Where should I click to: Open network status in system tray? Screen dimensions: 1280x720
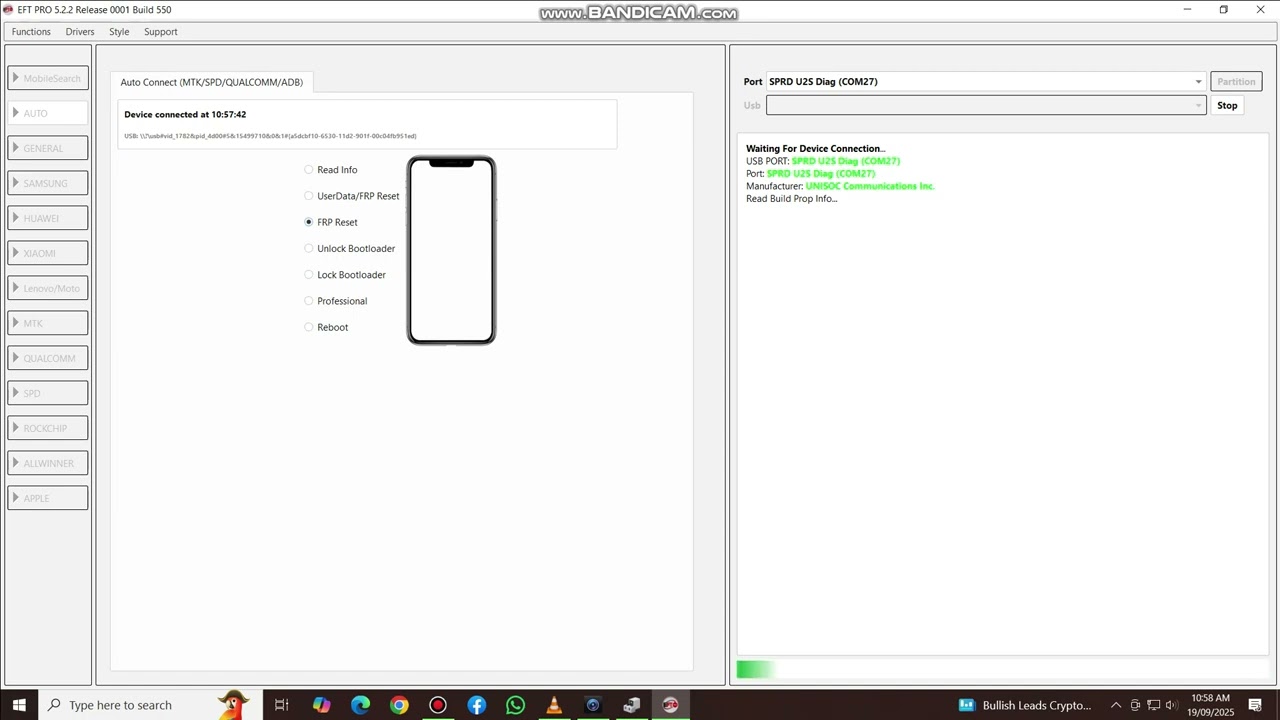point(1154,705)
